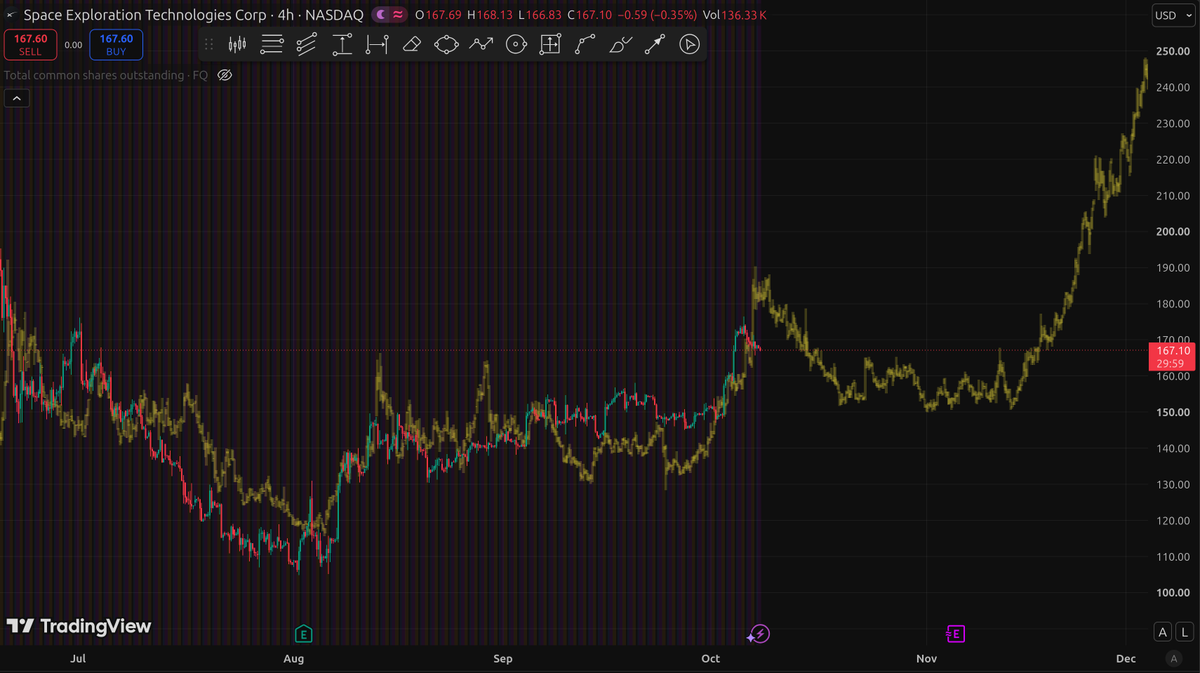Click the Sep label on the time axis
1200x673 pixels.
pyautogui.click(x=503, y=659)
